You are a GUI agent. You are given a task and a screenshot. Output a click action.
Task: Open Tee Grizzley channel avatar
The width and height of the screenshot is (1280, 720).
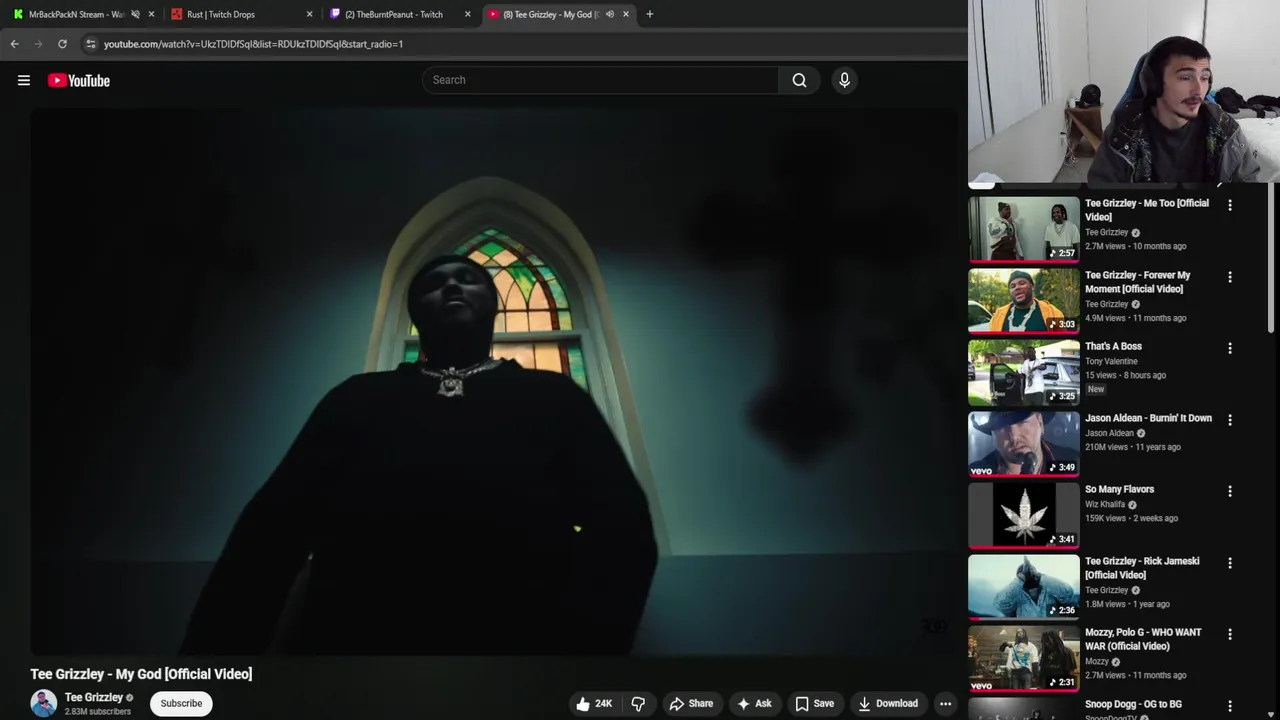(44, 703)
